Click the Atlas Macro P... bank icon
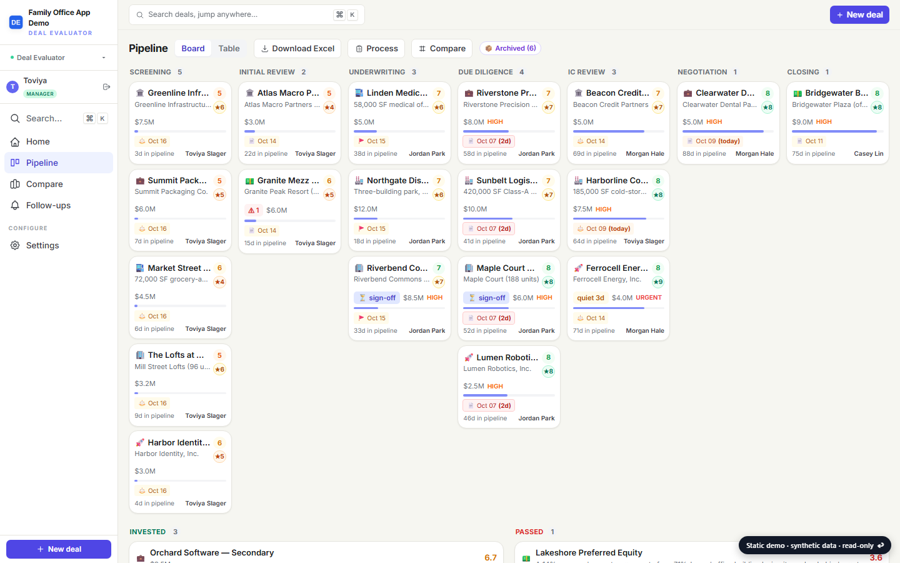 (250, 93)
